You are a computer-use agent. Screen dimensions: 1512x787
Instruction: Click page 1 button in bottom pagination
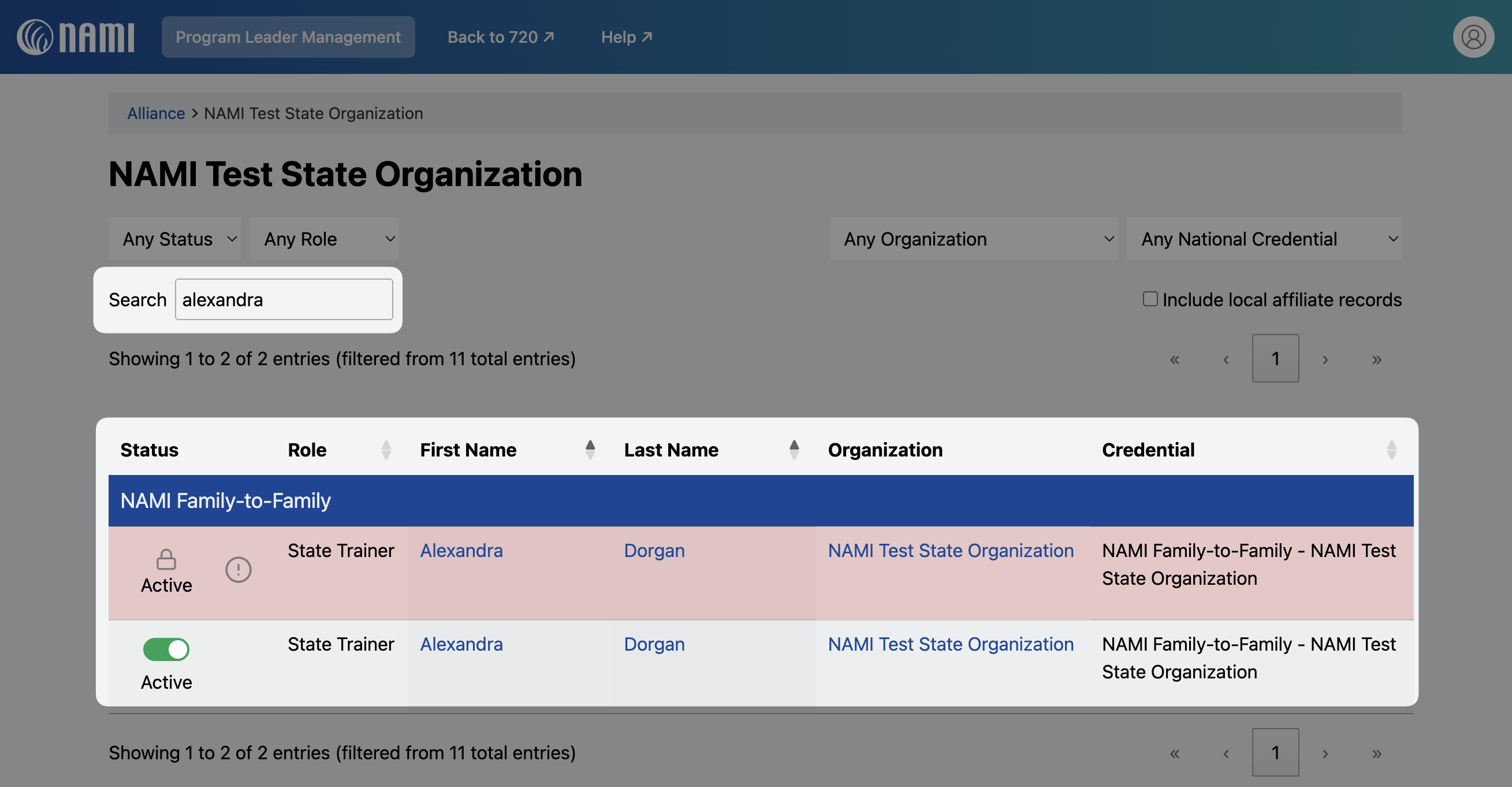(x=1275, y=752)
